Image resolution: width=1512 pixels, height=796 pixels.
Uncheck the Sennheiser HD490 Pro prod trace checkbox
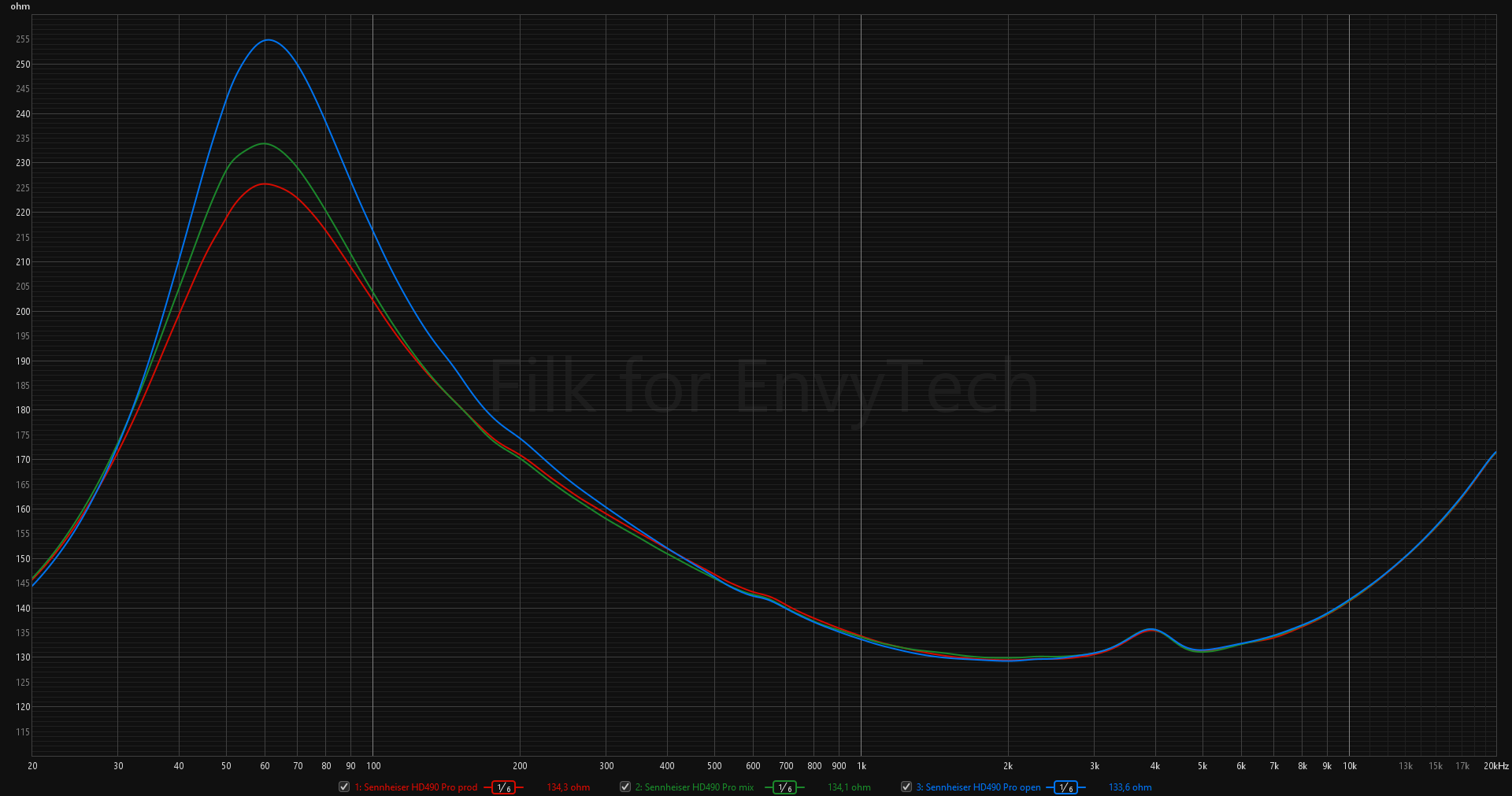(x=344, y=787)
